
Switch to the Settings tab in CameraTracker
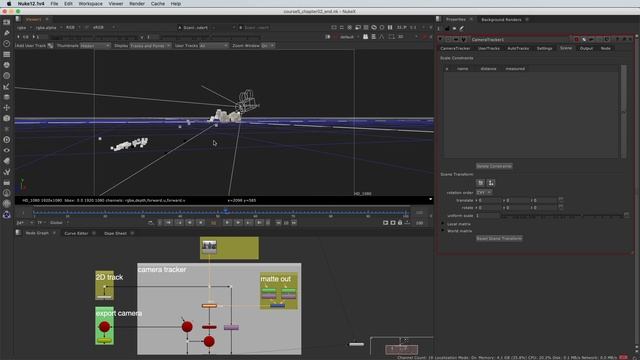[544, 49]
